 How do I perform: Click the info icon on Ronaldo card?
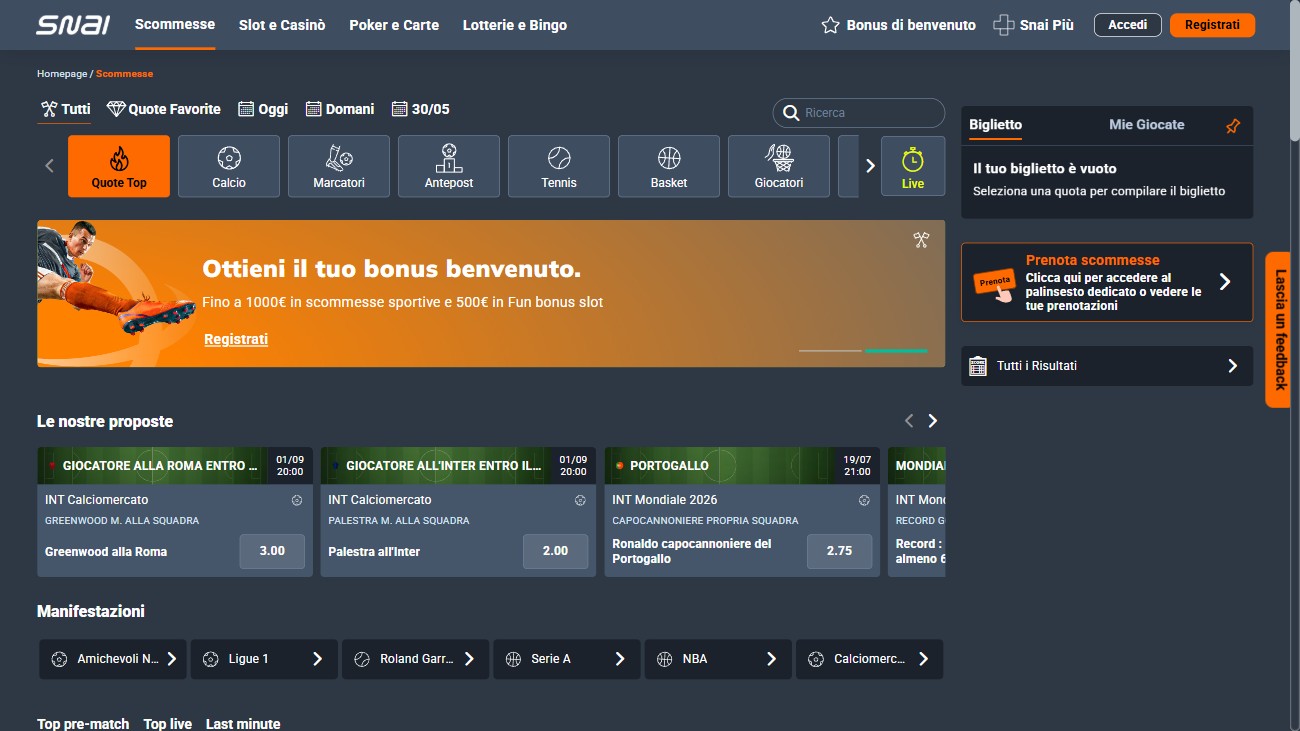click(864, 500)
